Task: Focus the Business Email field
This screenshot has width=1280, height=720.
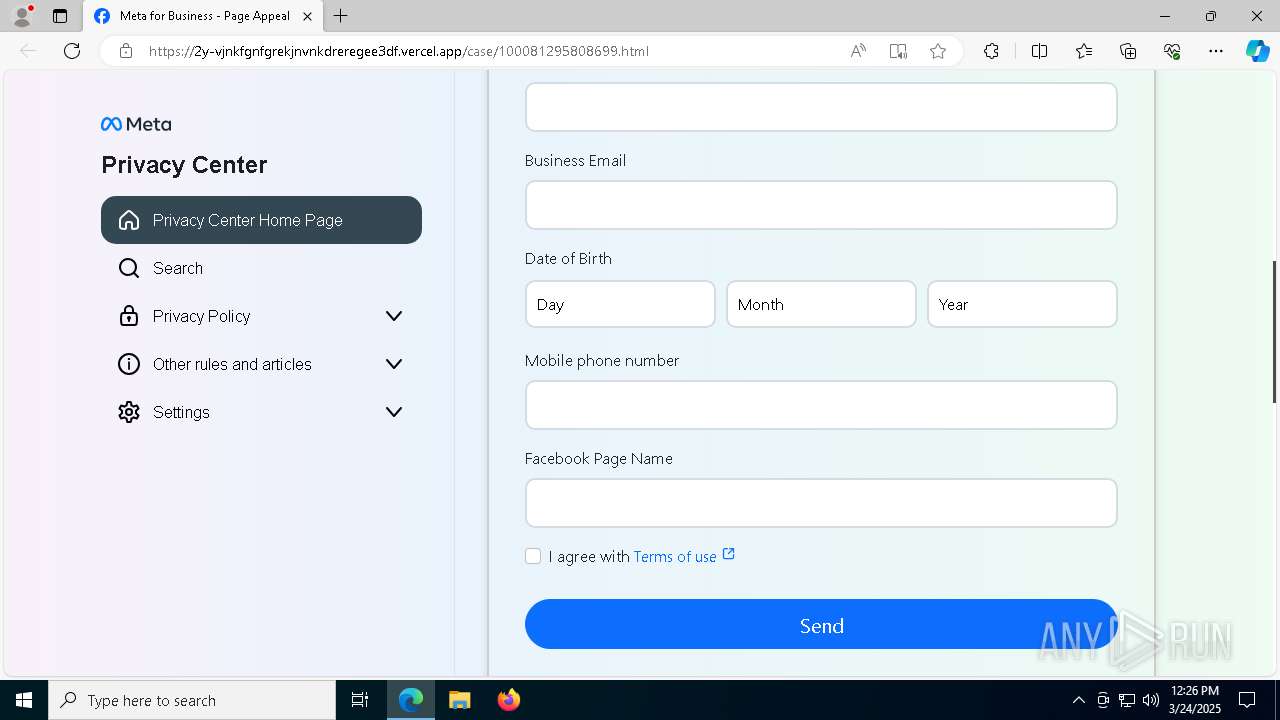Action: point(821,205)
